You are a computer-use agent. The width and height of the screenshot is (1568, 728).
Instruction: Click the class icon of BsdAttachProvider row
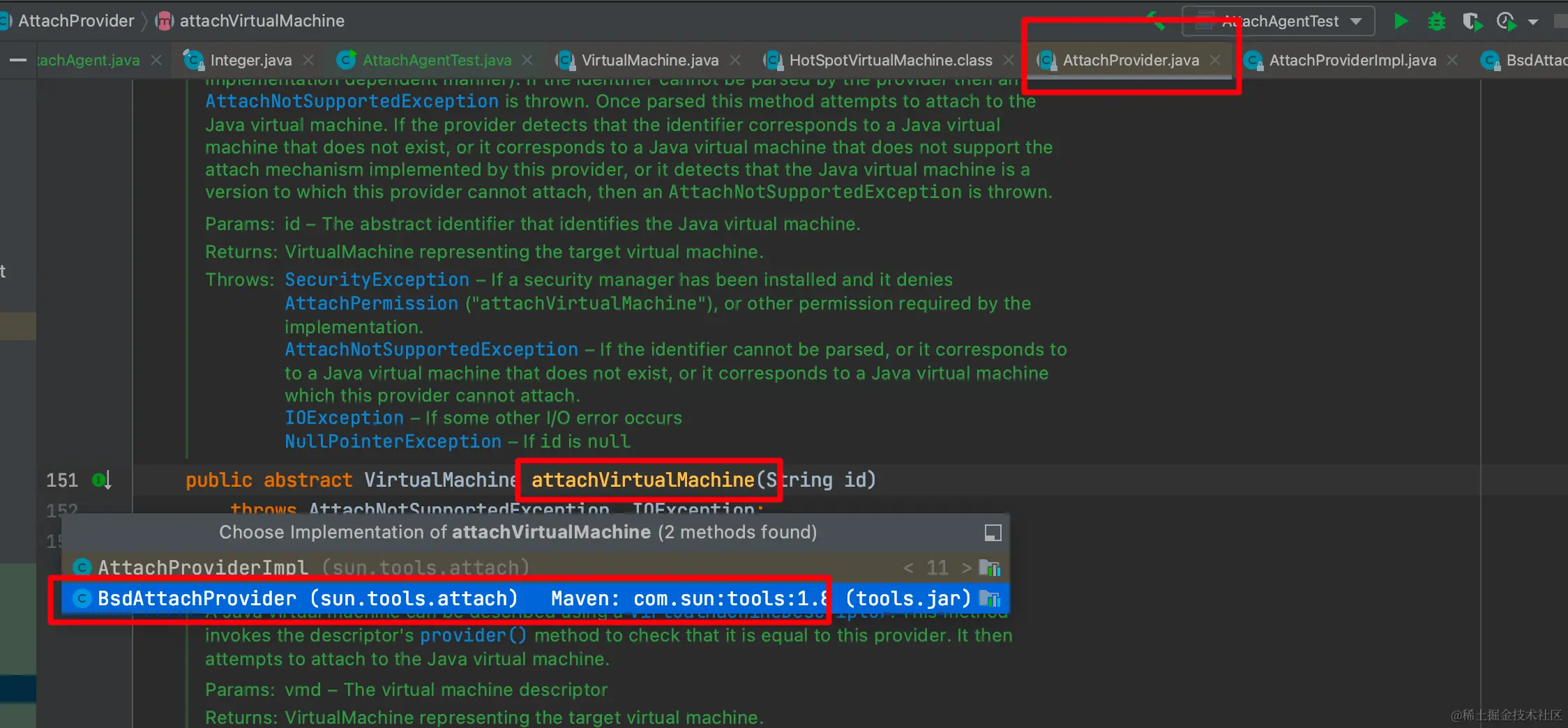tap(82, 598)
